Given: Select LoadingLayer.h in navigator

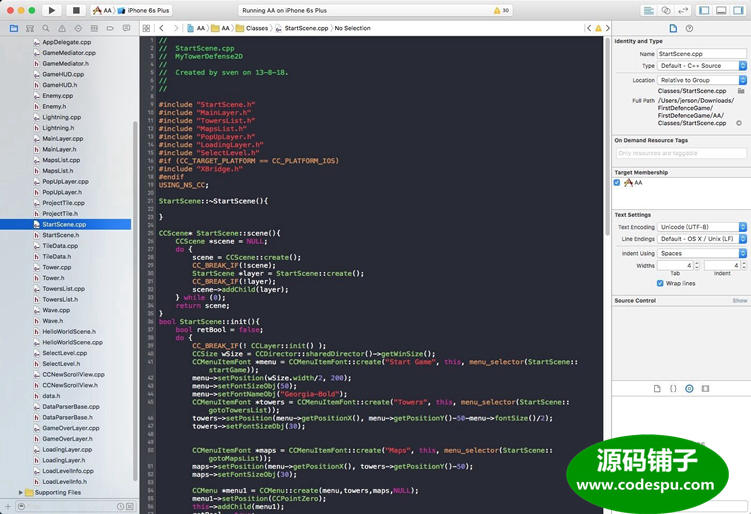Looking at the screenshot, I should coord(66,460).
